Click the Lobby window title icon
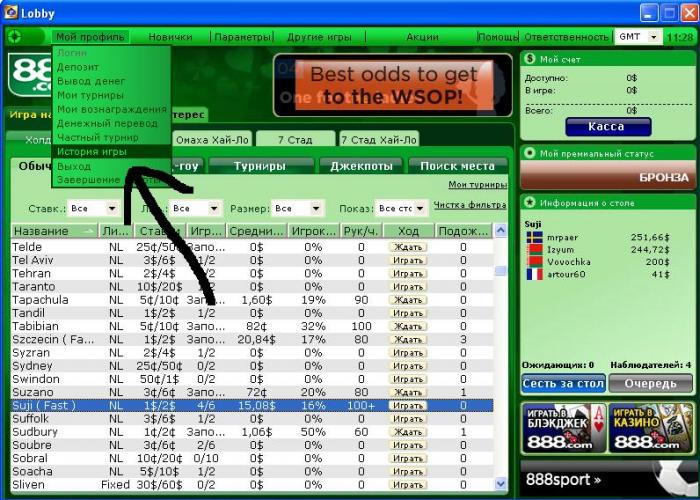The height and width of the screenshot is (500, 700). [11, 12]
